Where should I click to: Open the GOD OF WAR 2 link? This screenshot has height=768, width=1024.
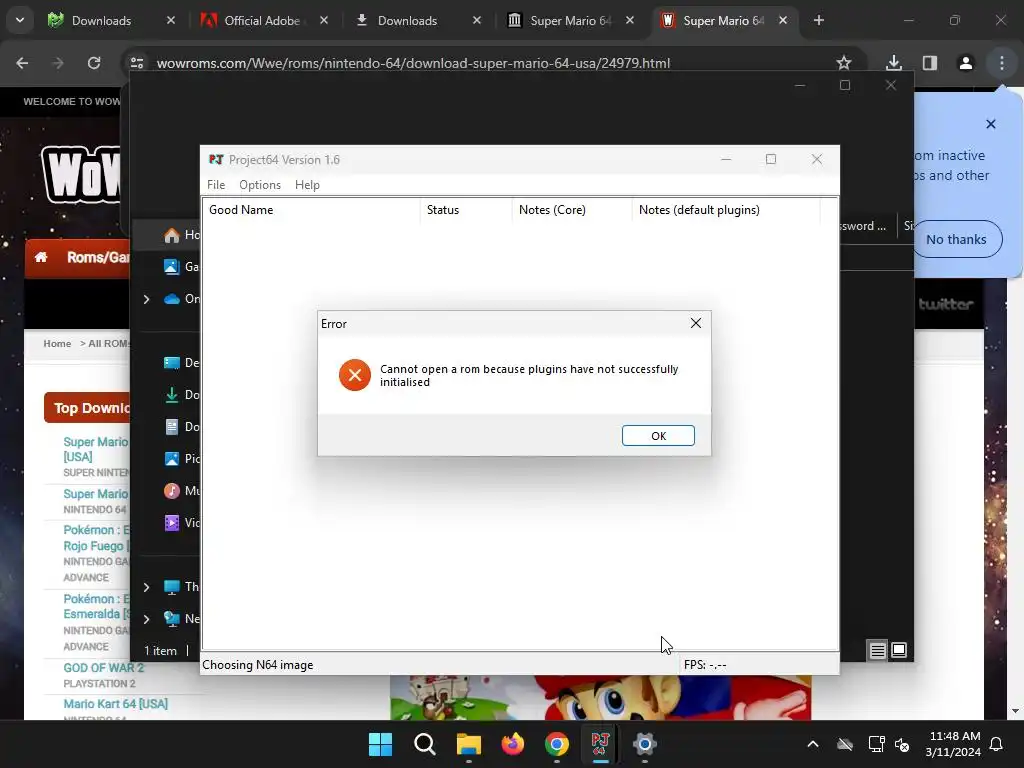103,667
